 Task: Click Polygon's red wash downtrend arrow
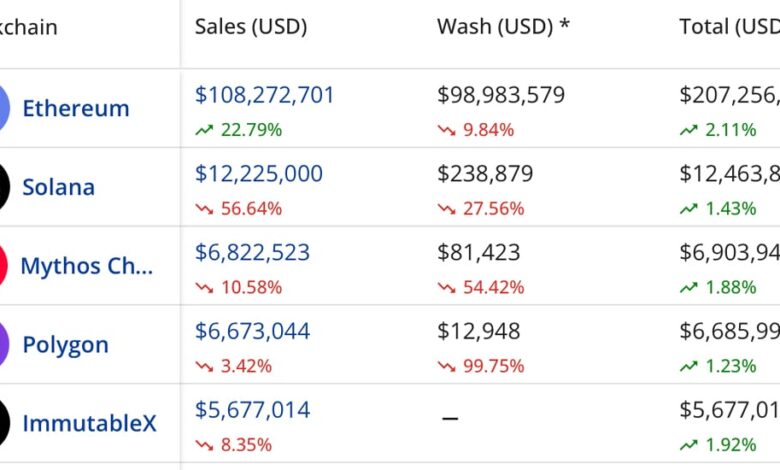click(x=447, y=366)
